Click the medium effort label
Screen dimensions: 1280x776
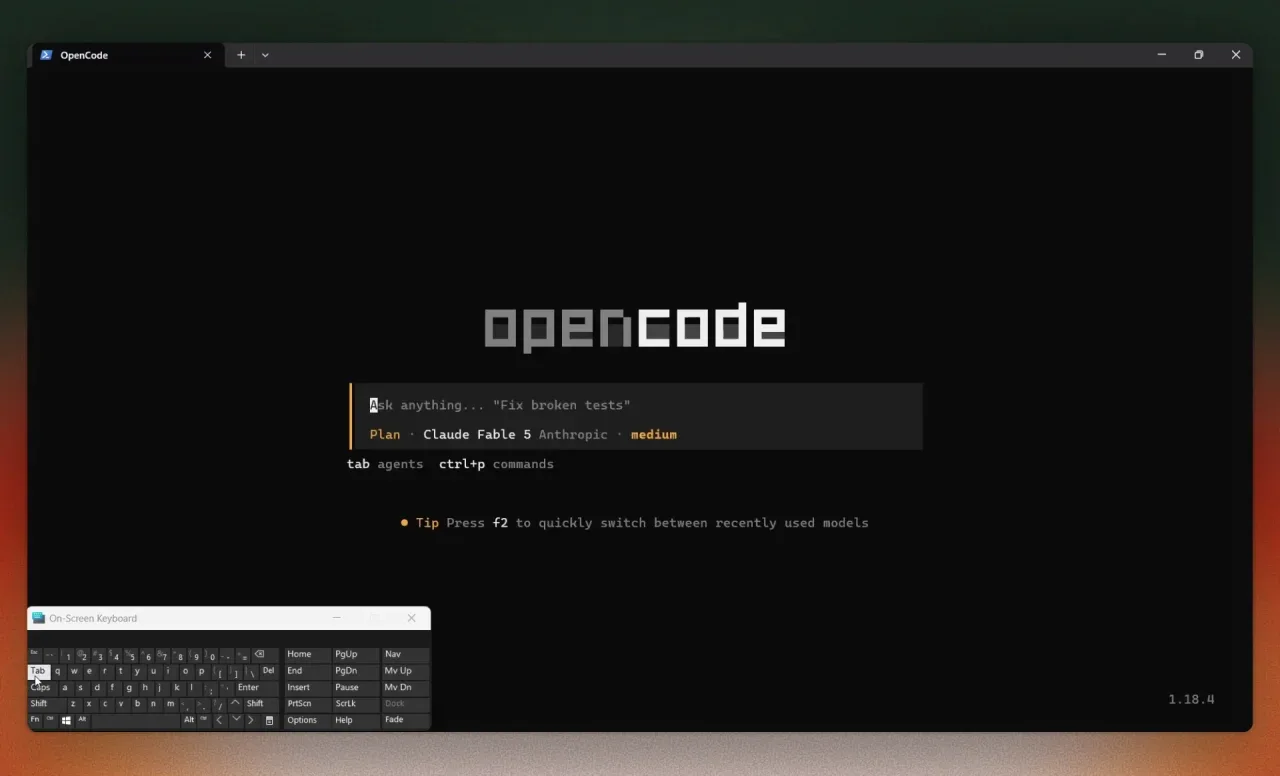click(x=654, y=434)
